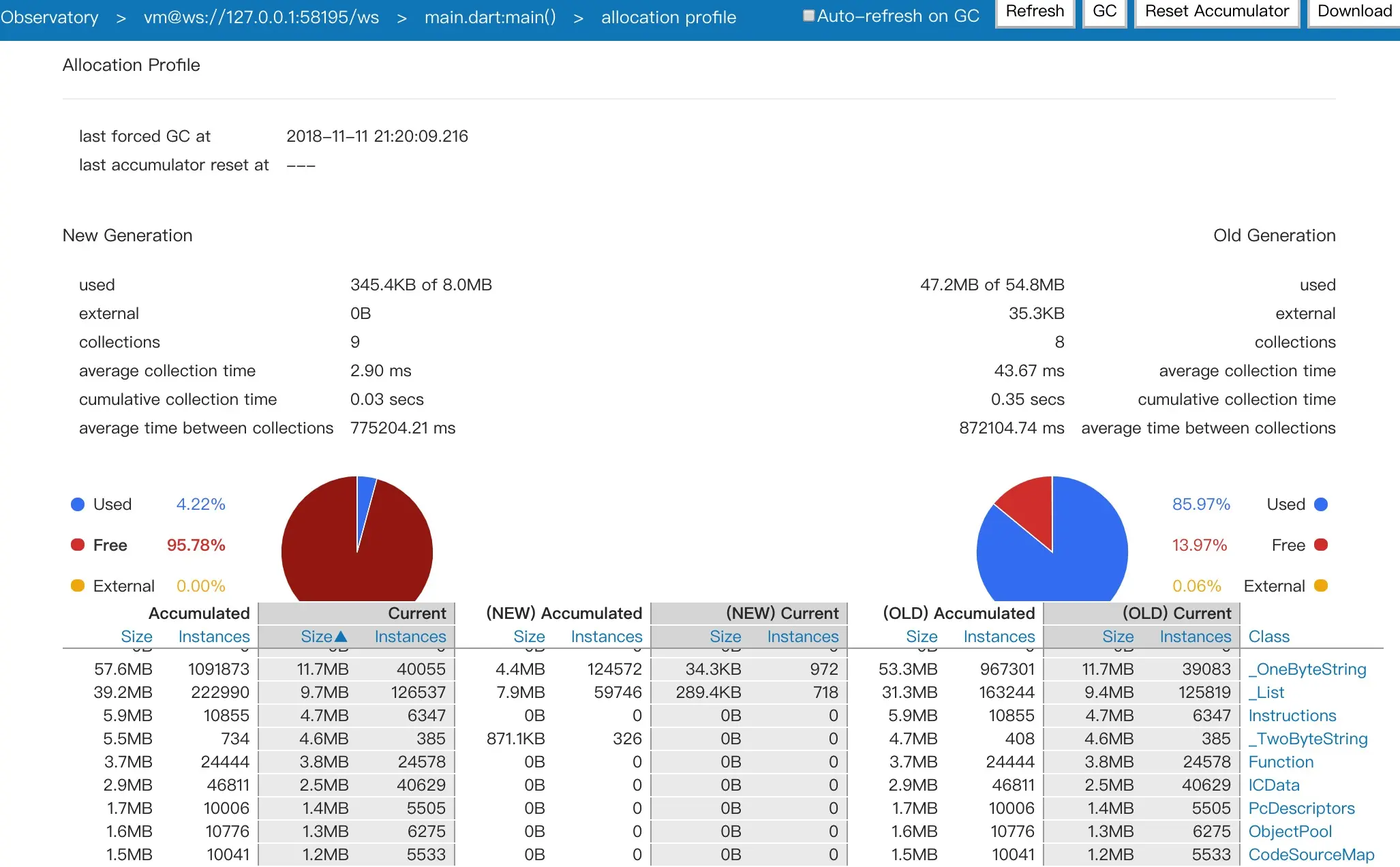Click yellow External swatch in New Generation legend
The image size is (1400, 867).
click(78, 585)
